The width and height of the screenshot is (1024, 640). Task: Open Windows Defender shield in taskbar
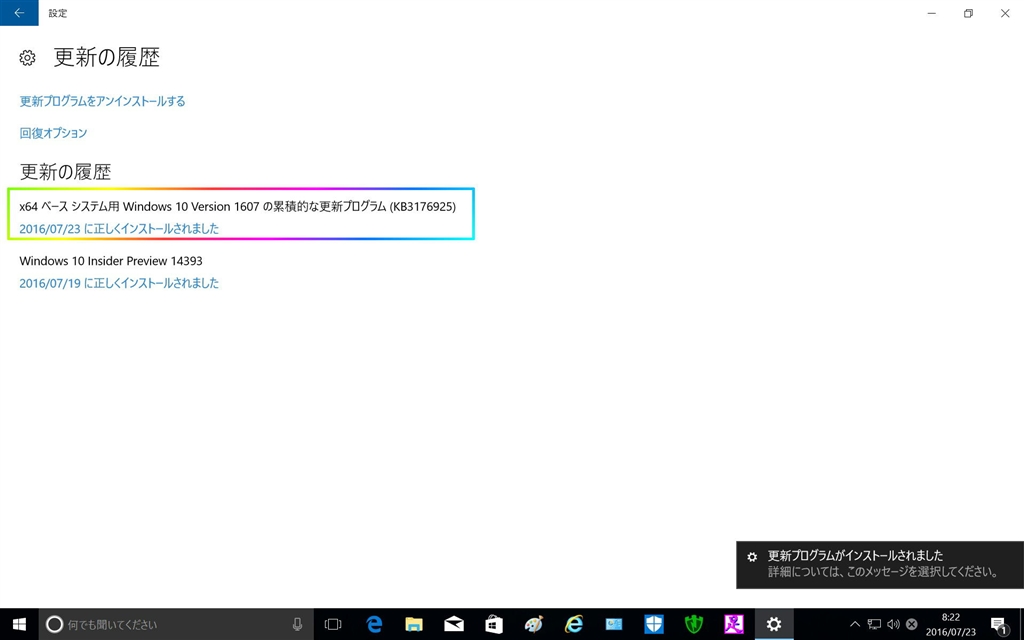654,624
